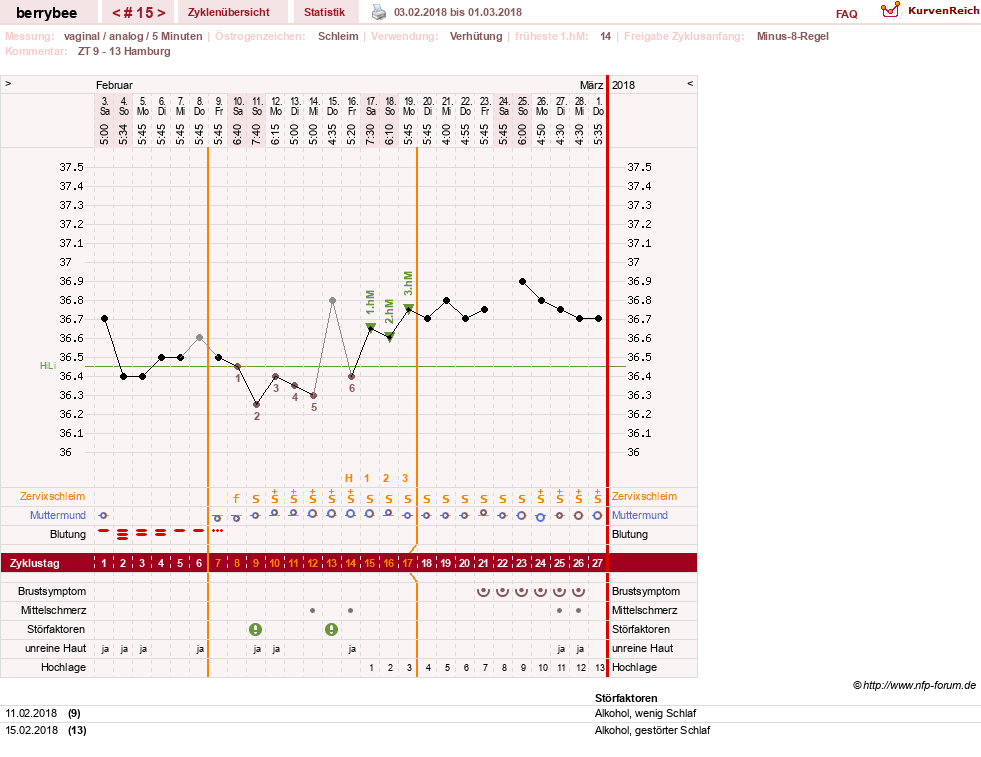Screen dimensions: 981x757
Task: Click the right Zervixschleim row label
Action: click(644, 496)
